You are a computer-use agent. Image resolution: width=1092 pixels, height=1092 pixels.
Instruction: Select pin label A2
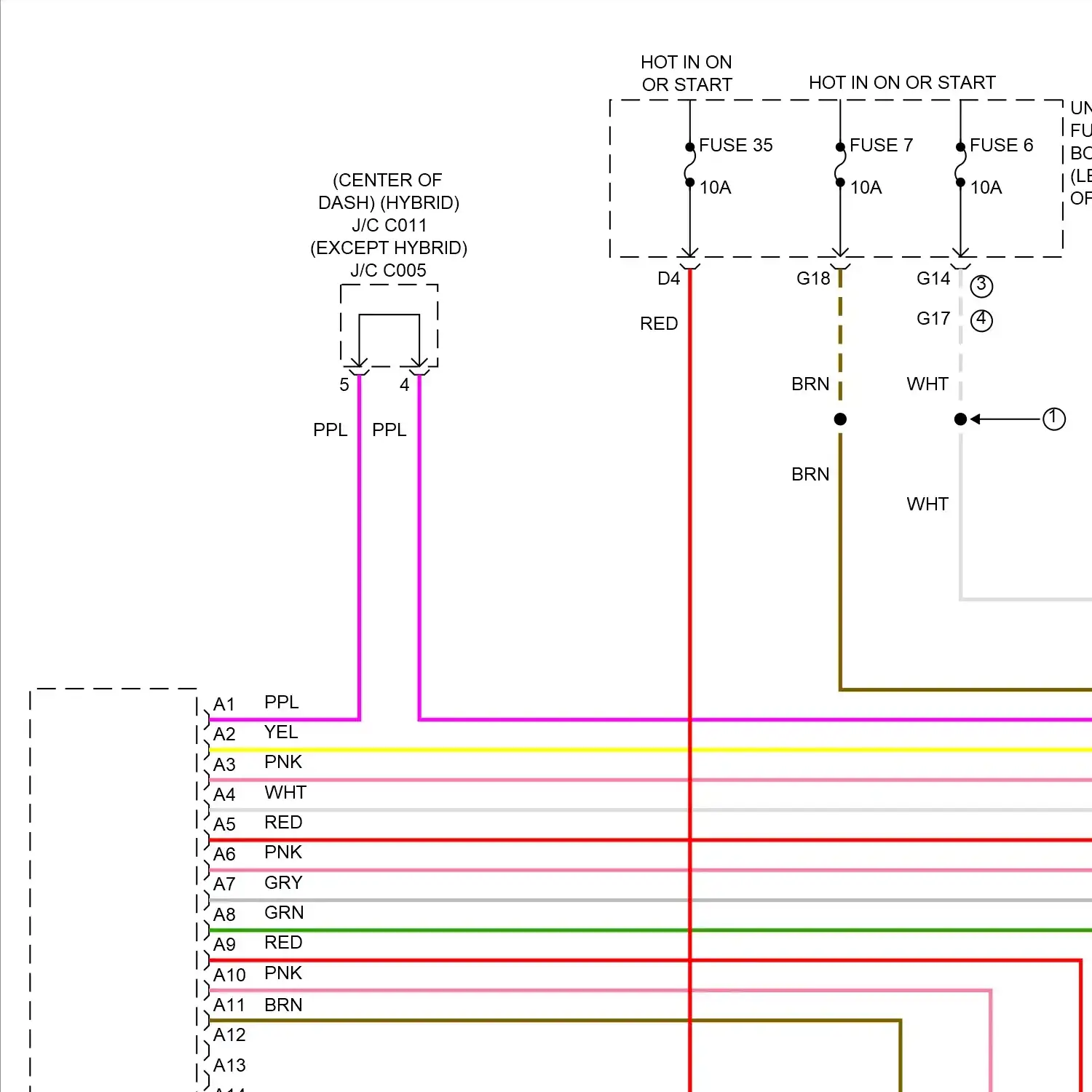pos(224,735)
